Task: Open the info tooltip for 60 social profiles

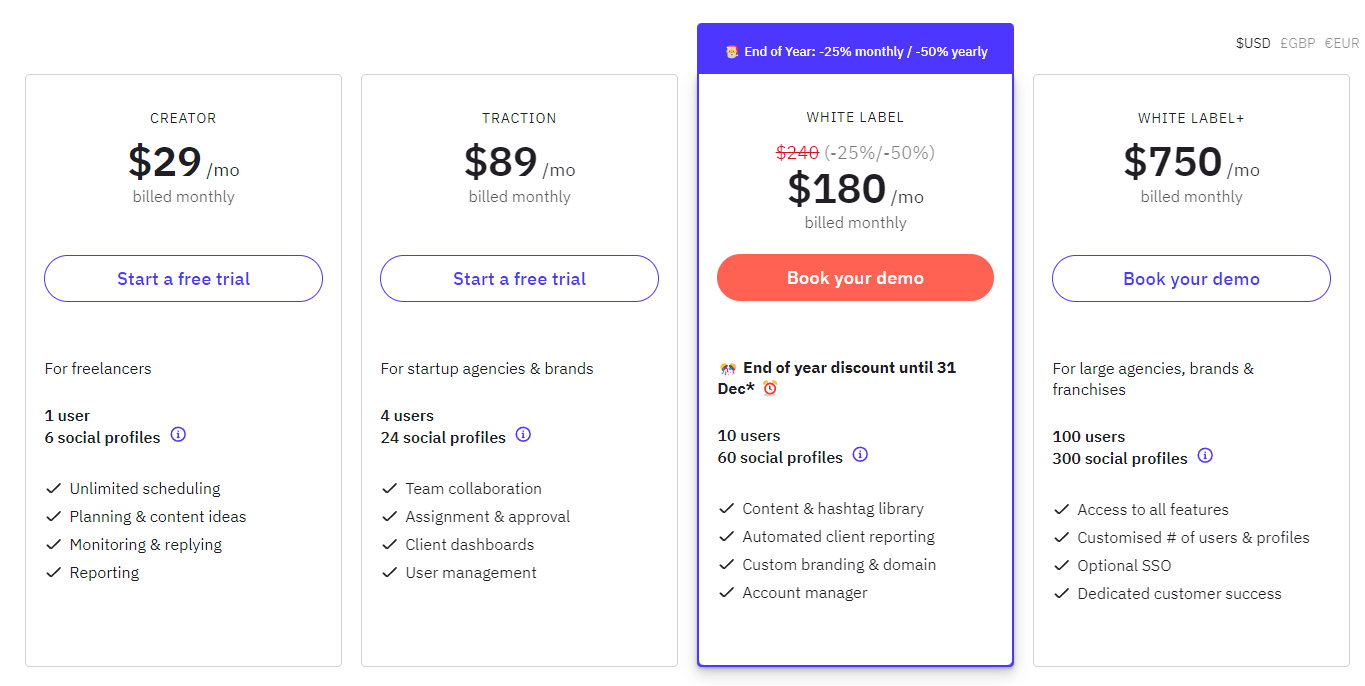Action: point(860,455)
